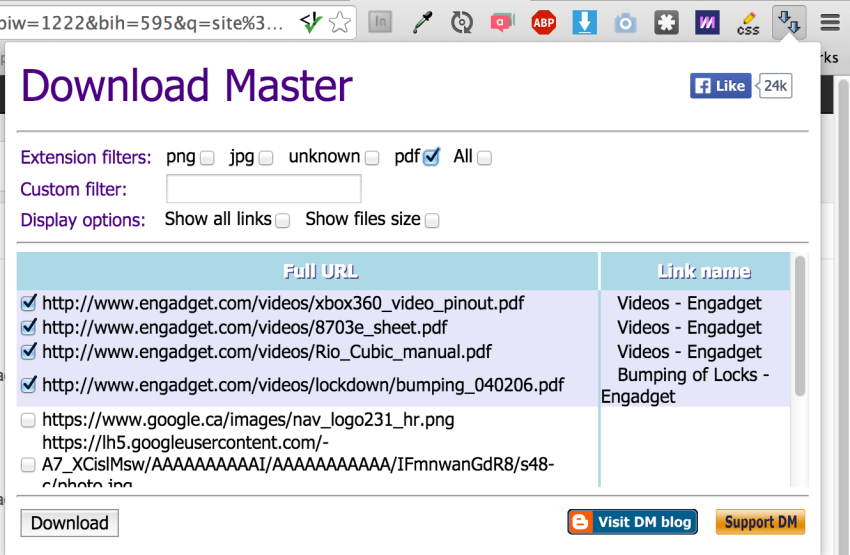Open the grayed 'In' extension icon

click(x=380, y=22)
